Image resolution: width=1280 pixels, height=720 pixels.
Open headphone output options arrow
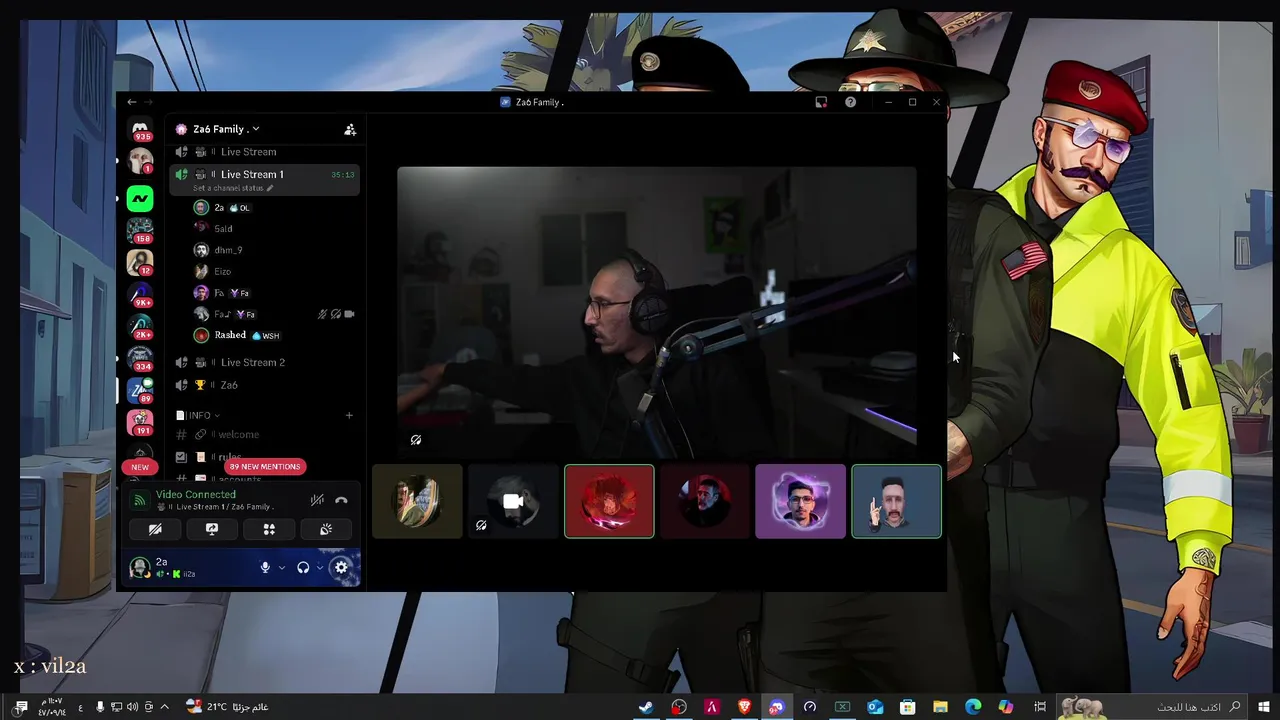pyautogui.click(x=319, y=568)
